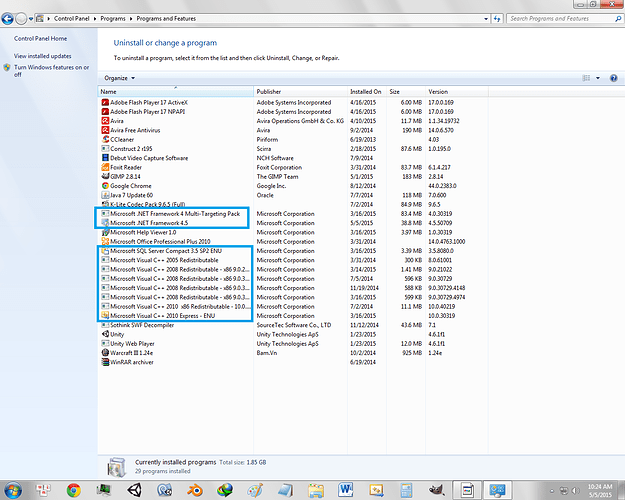Open Blender from the taskbar
This screenshot has width=625, height=500.
coord(195,490)
